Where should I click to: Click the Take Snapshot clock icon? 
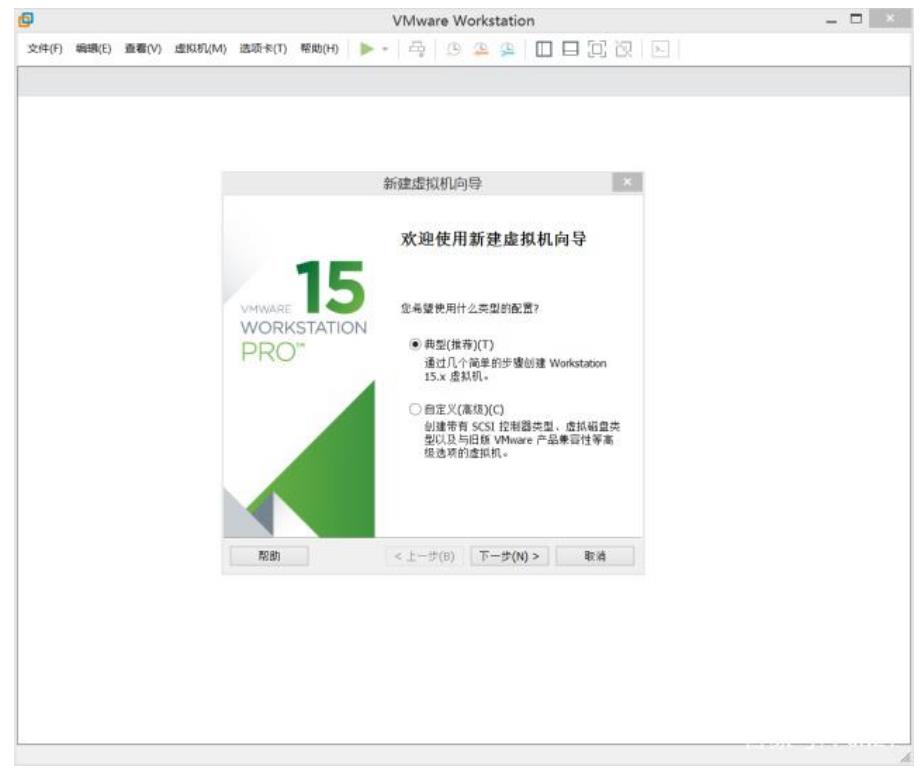click(453, 49)
